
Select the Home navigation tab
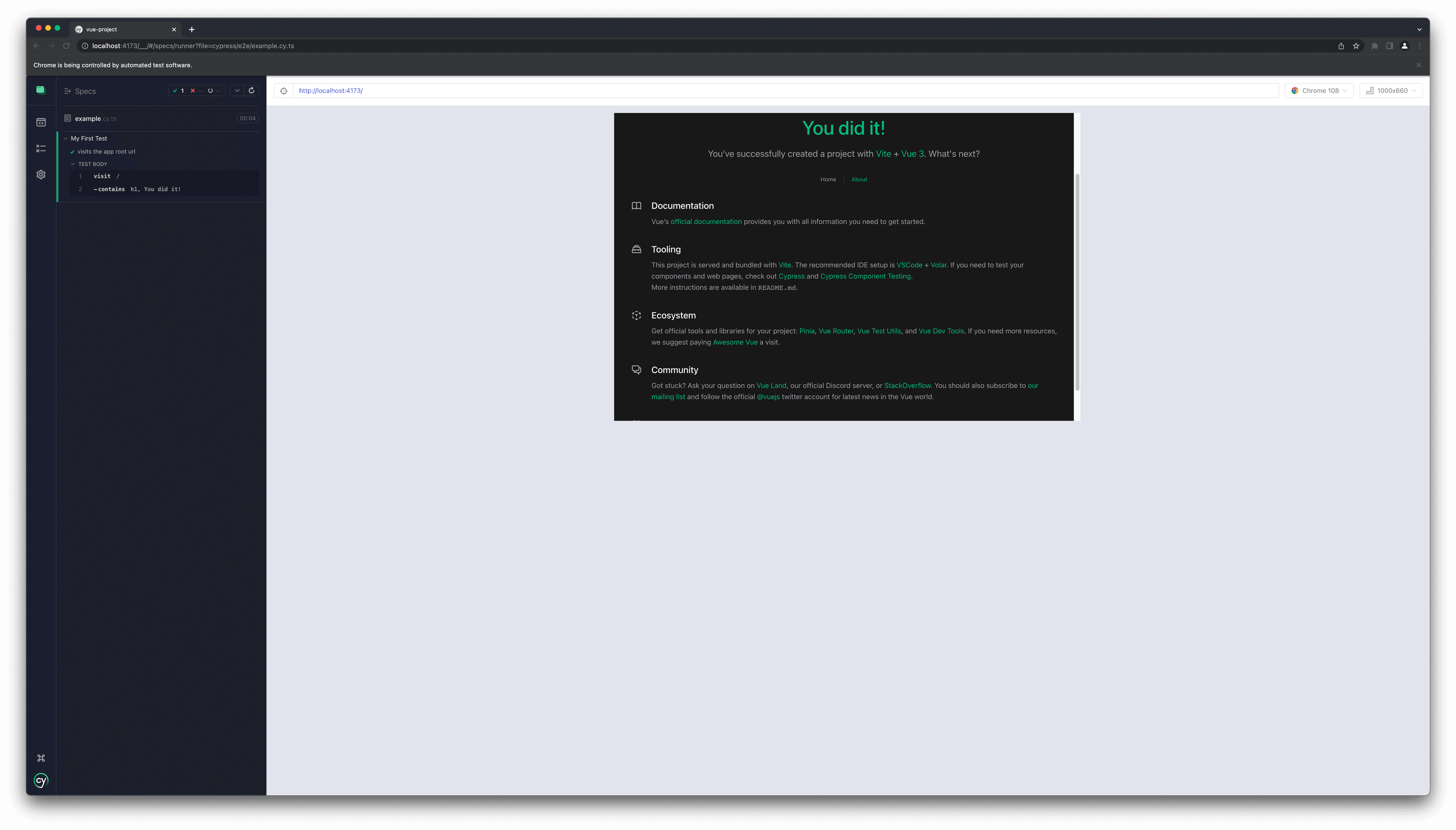pyautogui.click(x=828, y=179)
